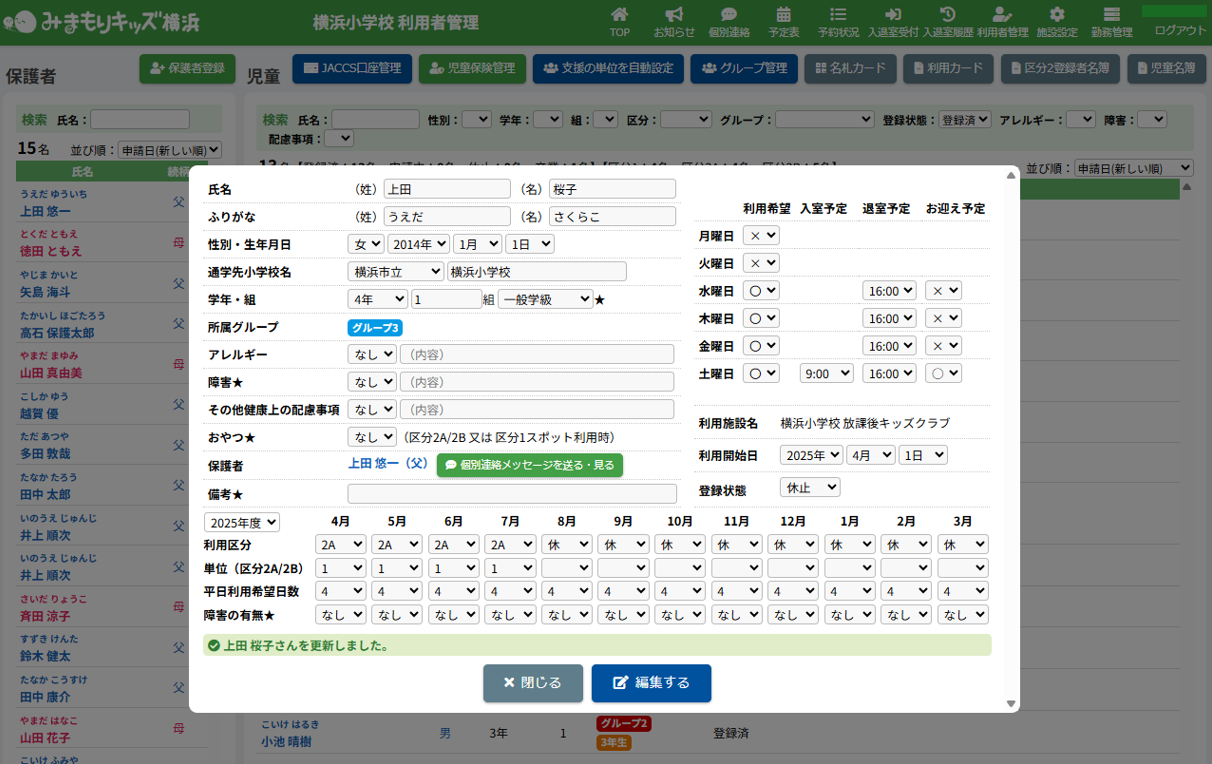Viewport: 1212px width, 764px height.
Task: Open お知らせ megaphone icon
Action: 674,15
